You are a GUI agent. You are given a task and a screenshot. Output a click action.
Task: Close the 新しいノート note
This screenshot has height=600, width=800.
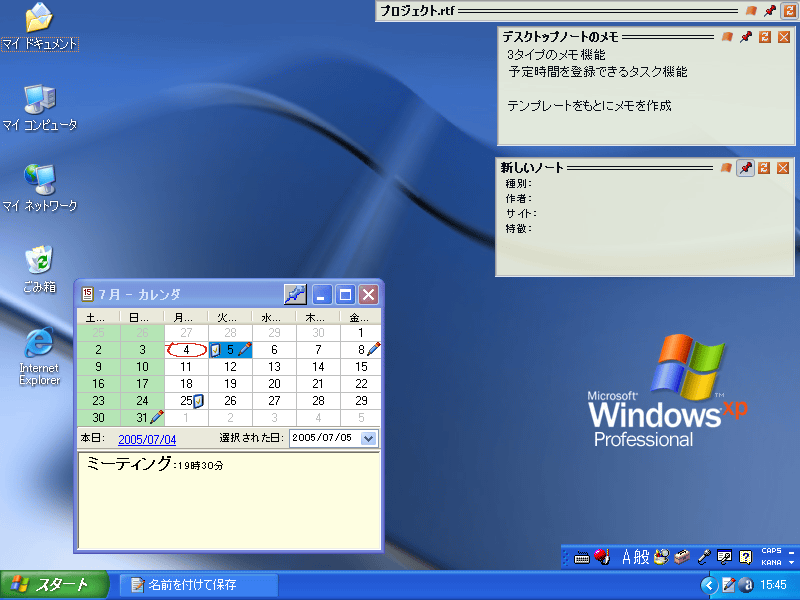click(783, 168)
